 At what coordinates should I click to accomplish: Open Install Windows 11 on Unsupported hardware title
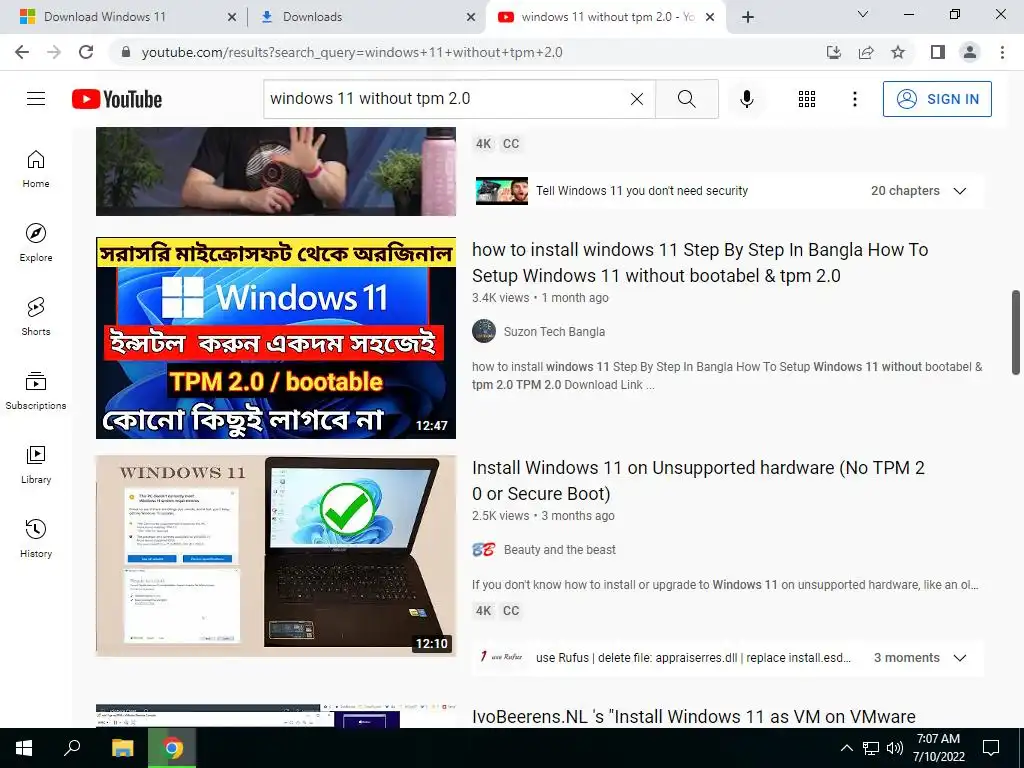pos(698,481)
